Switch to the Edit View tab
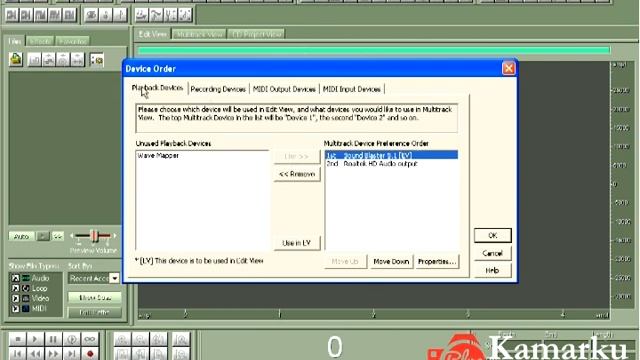This screenshot has height=360, width=640. (153, 34)
